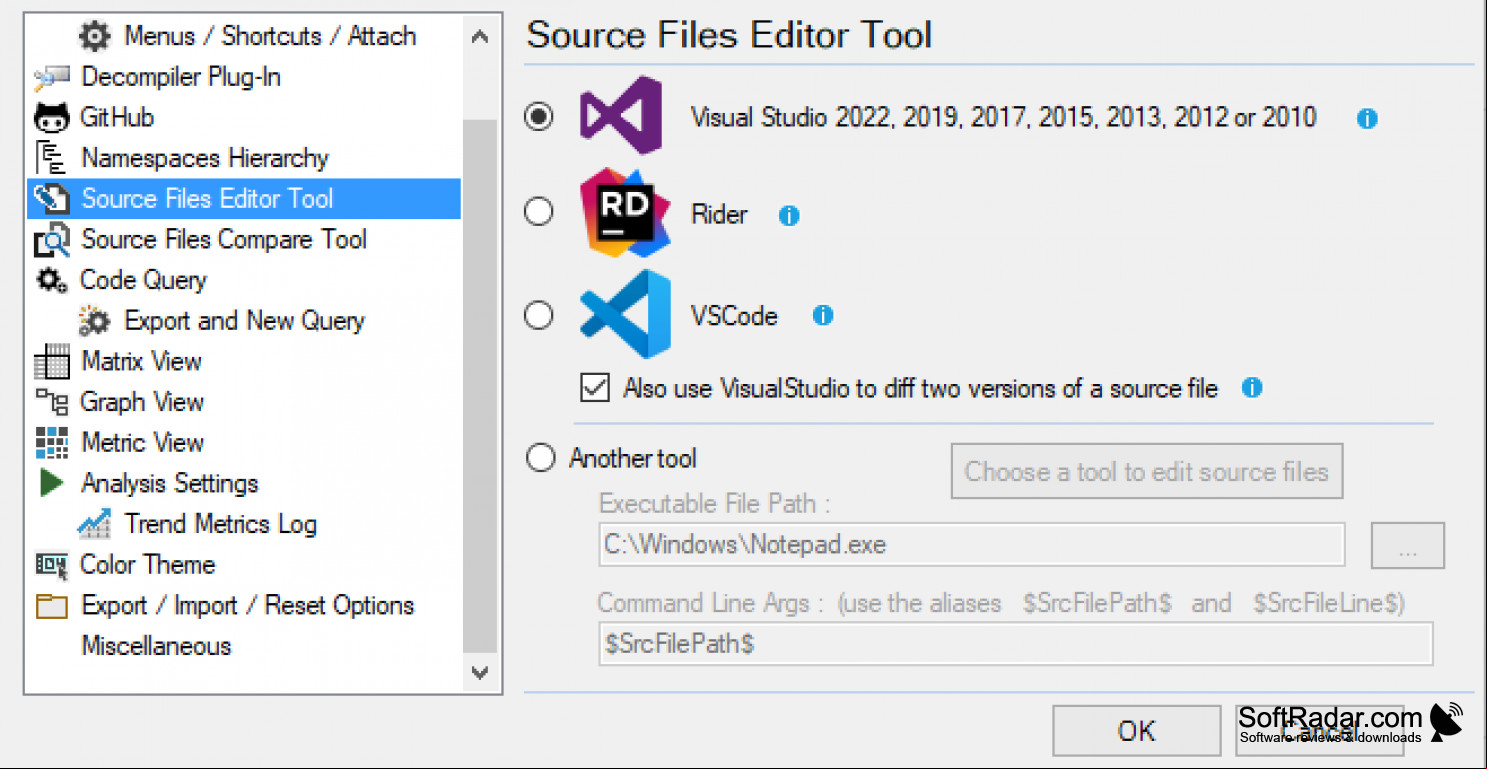Click the Graph View nodes icon
This screenshot has height=769, width=1487.
point(51,402)
